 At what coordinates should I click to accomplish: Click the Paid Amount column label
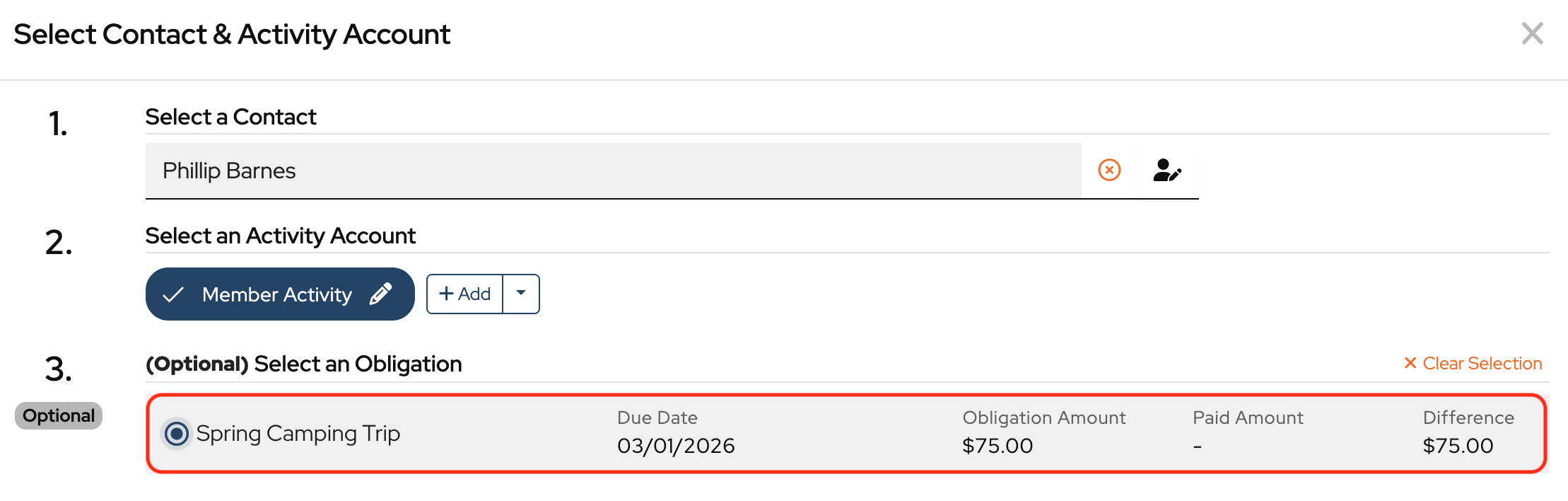[1247, 417]
